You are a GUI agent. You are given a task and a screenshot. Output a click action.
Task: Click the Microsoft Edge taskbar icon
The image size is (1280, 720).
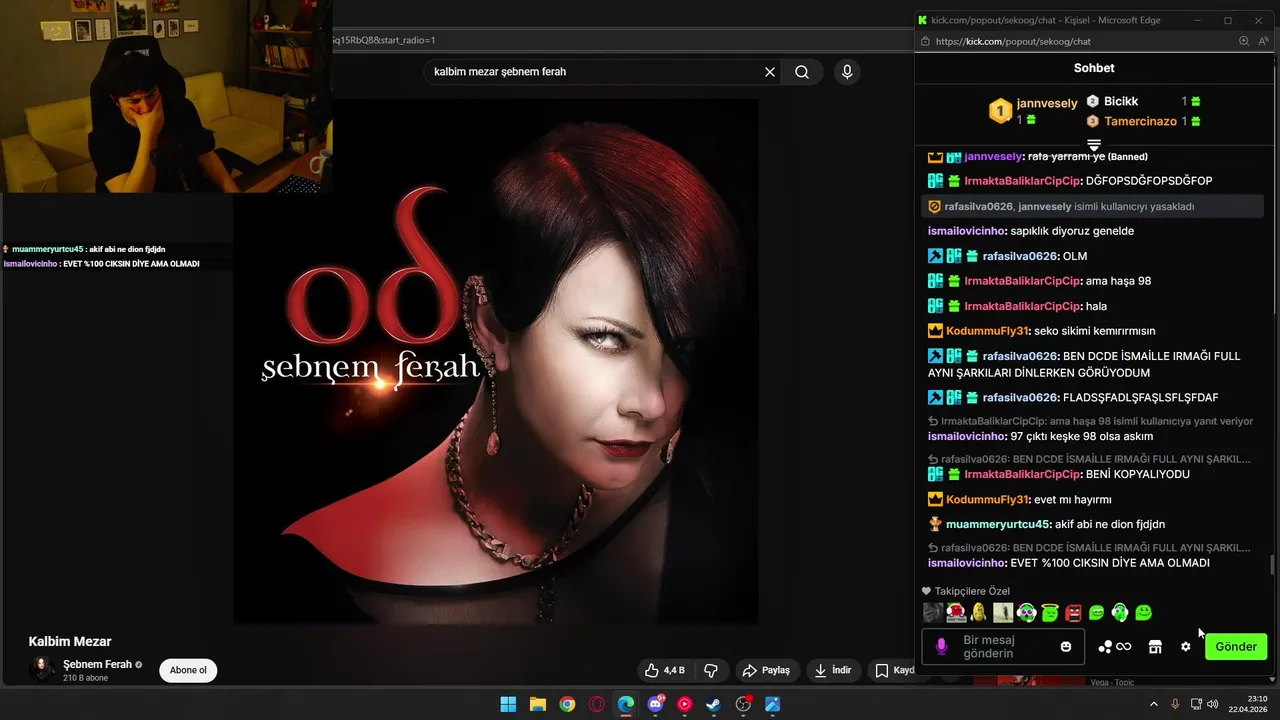(626, 704)
